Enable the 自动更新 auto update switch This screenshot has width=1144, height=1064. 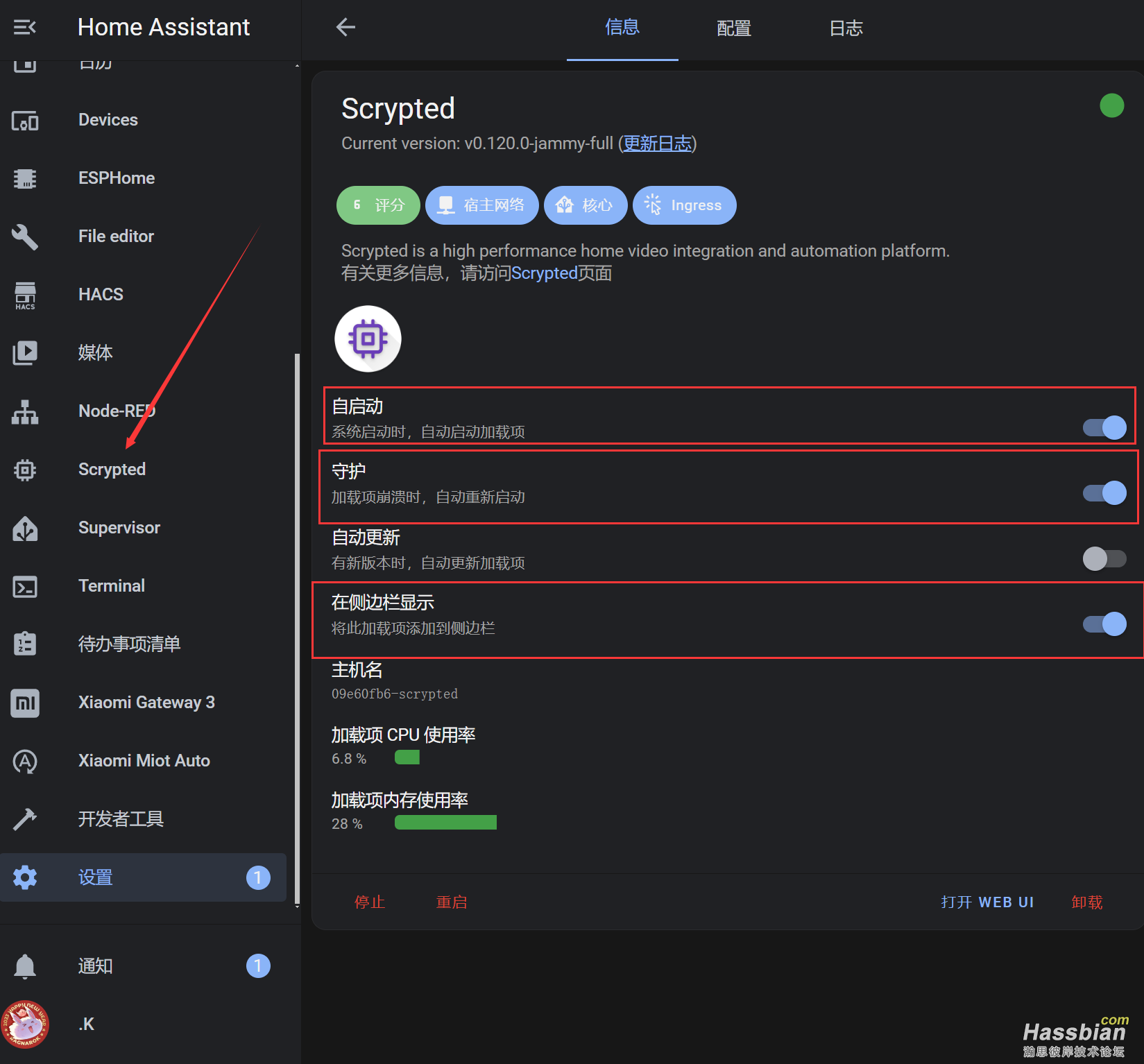click(1104, 558)
